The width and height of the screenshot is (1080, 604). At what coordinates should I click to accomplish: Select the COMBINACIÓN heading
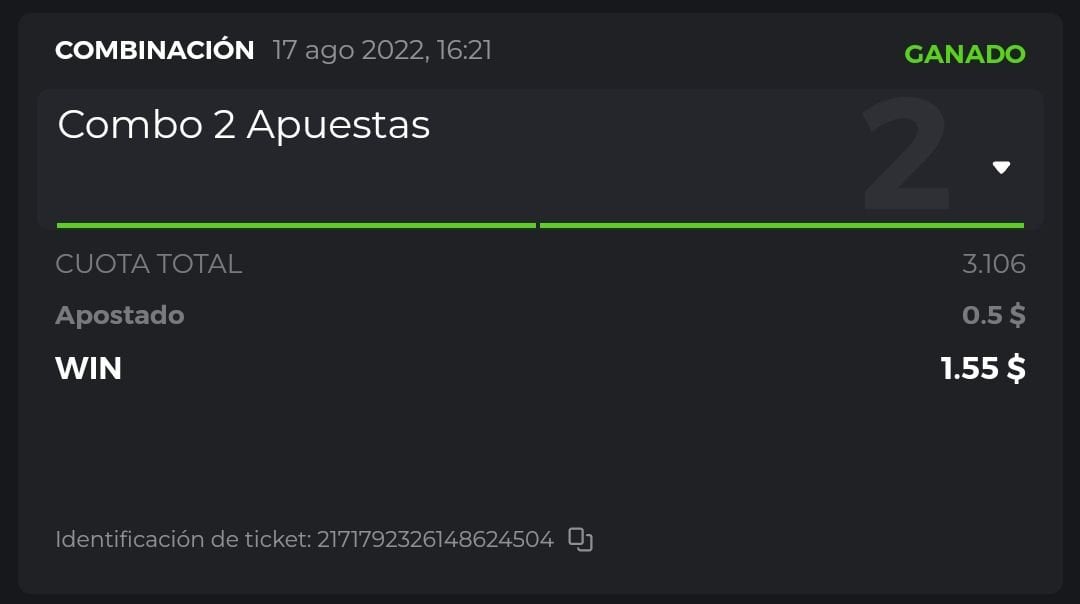tap(155, 50)
